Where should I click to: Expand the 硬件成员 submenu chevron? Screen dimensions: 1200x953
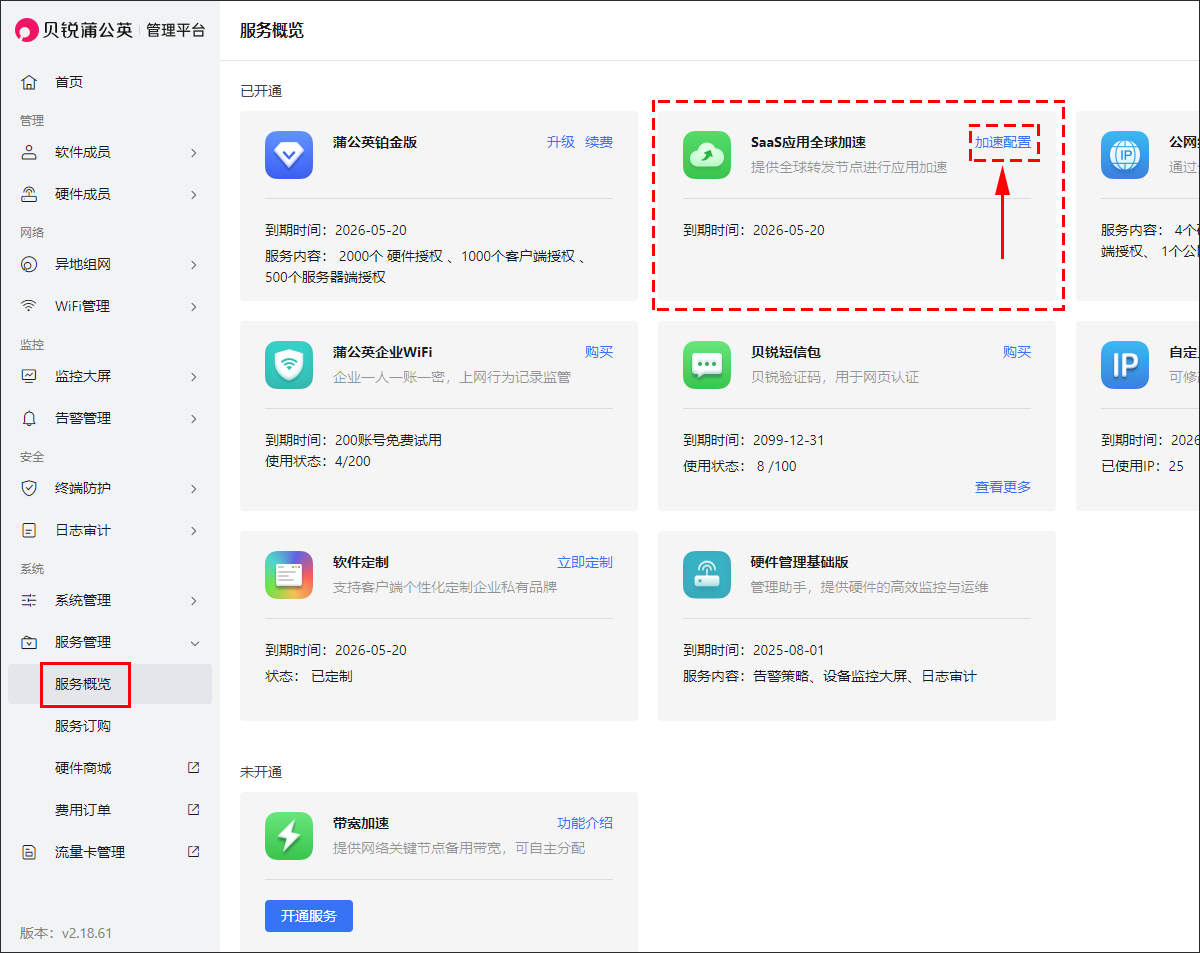point(194,194)
